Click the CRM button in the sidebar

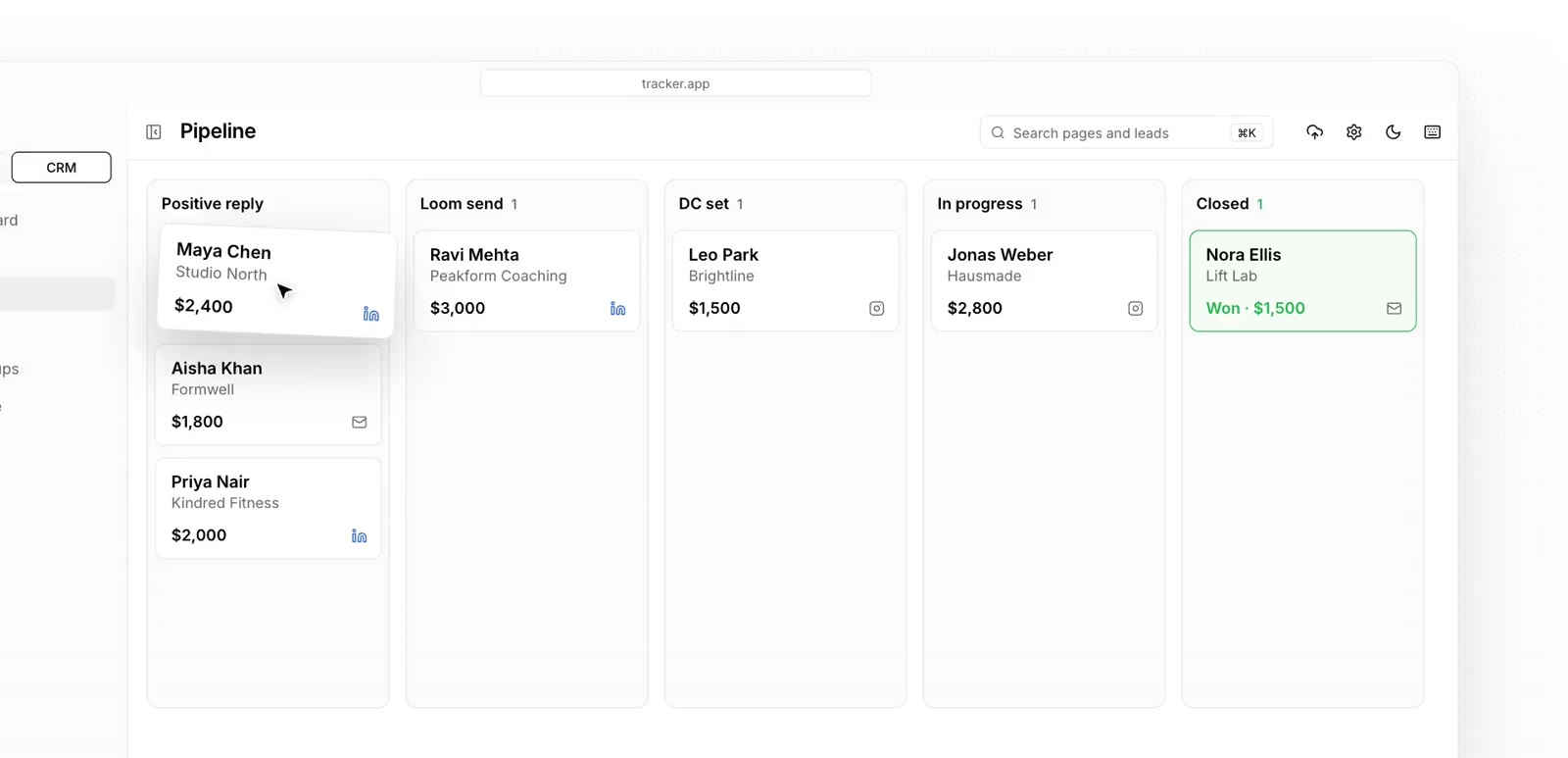click(62, 168)
